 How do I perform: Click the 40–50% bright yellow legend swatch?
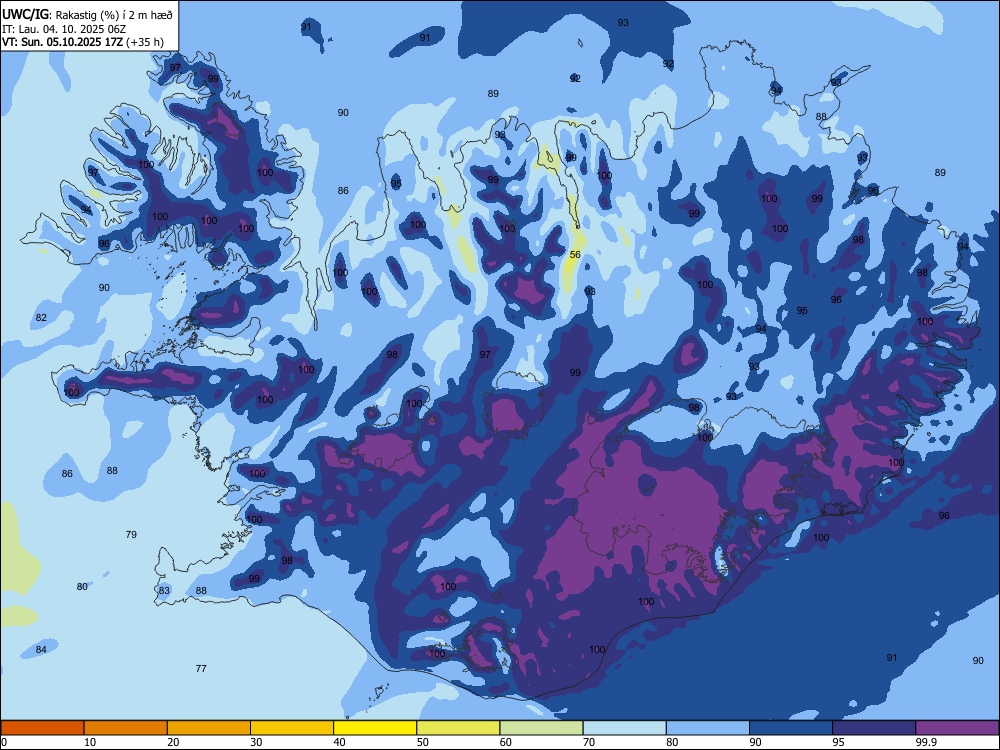click(375, 728)
